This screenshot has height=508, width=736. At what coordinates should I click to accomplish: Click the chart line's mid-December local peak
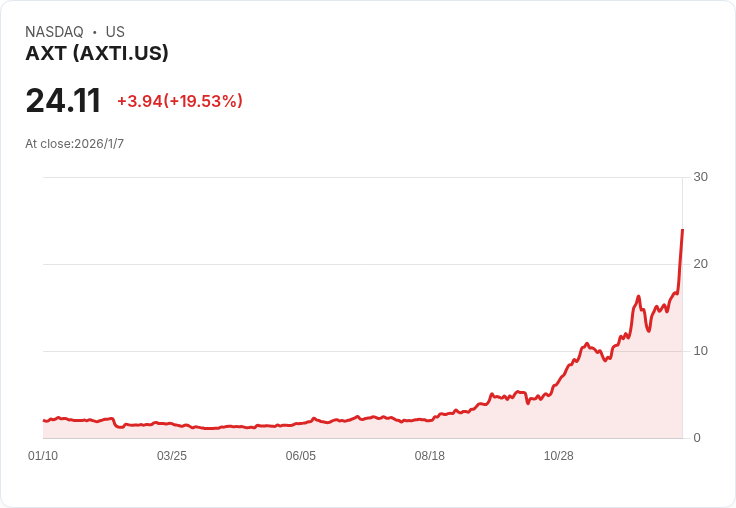[x=638, y=296]
